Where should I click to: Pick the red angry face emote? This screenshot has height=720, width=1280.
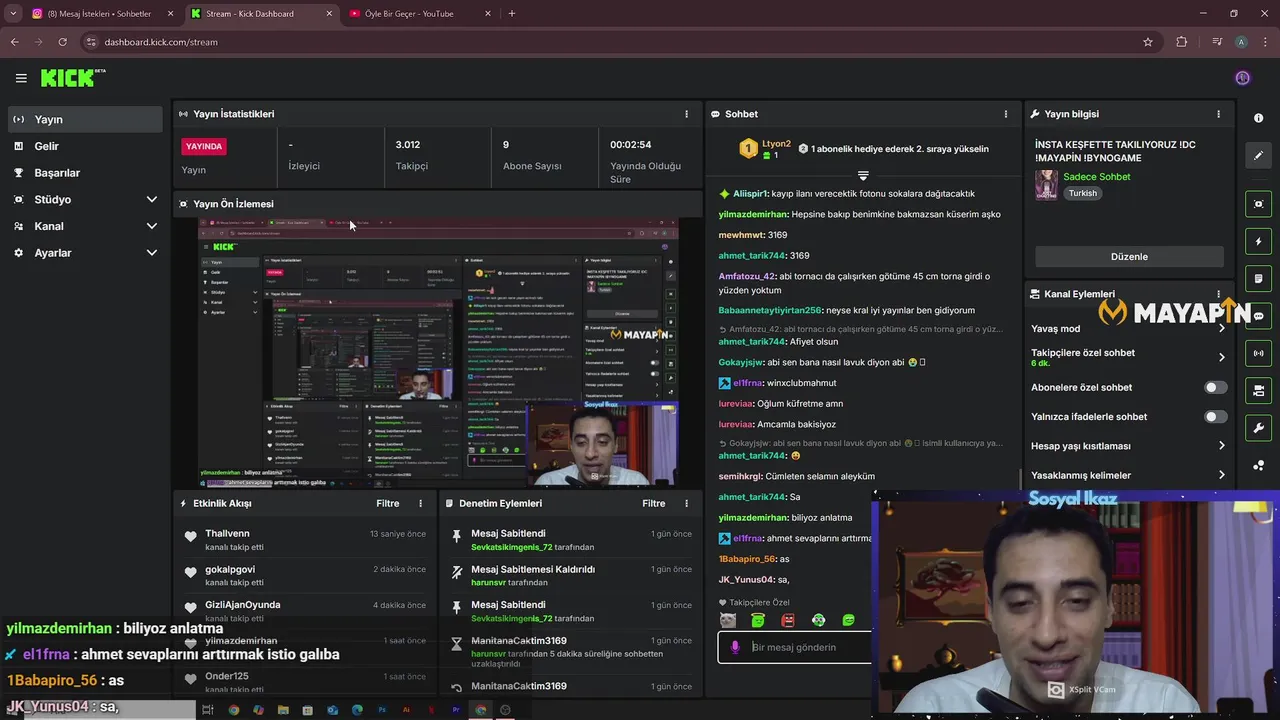pos(788,620)
